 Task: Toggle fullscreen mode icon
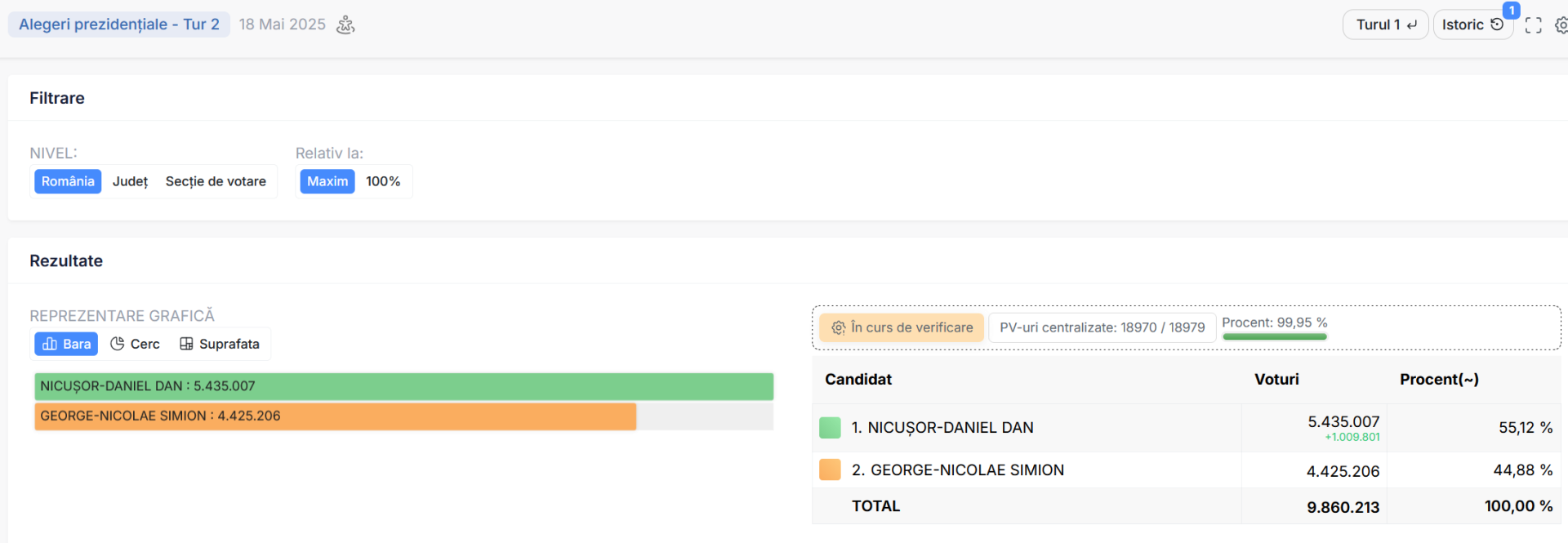pyautogui.click(x=1533, y=25)
